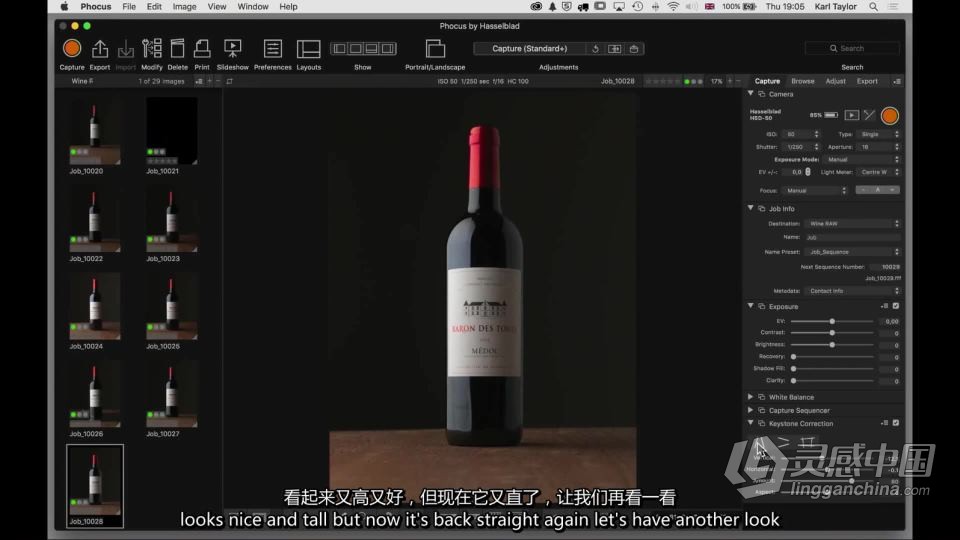Screen dimensions: 960x540
Task: Click the Exposure tool options icon
Action: coord(885,306)
